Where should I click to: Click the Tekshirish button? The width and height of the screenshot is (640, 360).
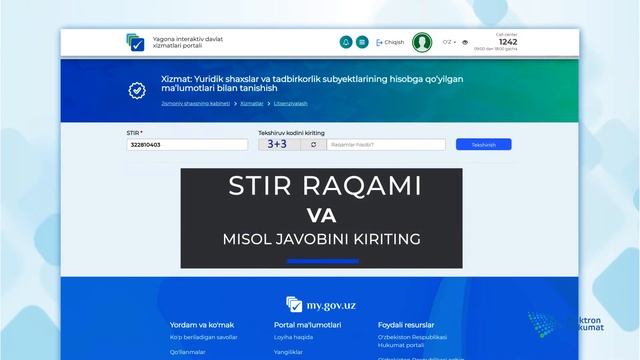(484, 144)
